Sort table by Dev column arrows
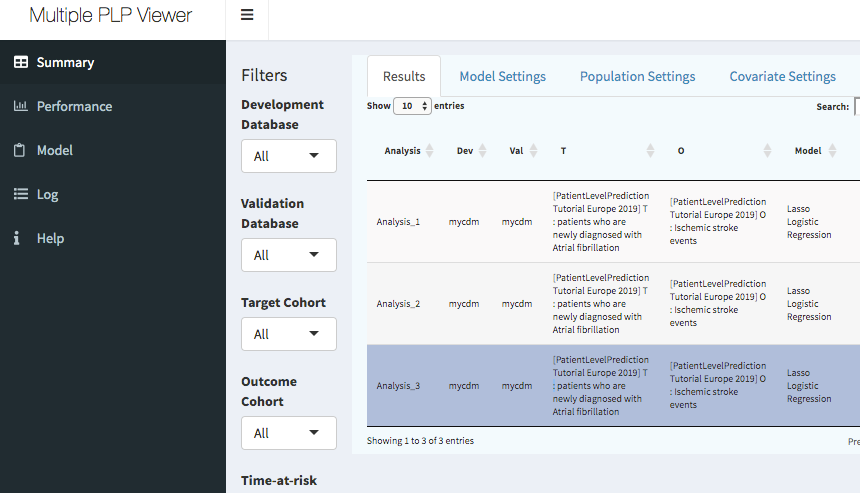 485,151
